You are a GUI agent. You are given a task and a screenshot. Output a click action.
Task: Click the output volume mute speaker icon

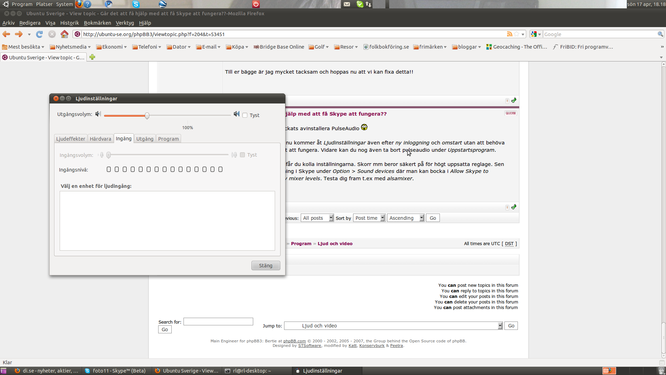[98, 114]
